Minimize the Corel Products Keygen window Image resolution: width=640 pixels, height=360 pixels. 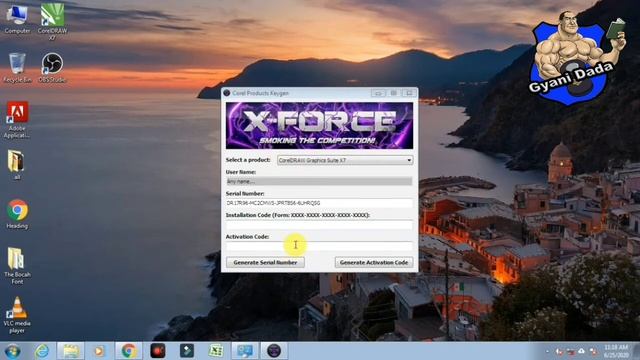pyautogui.click(x=378, y=93)
